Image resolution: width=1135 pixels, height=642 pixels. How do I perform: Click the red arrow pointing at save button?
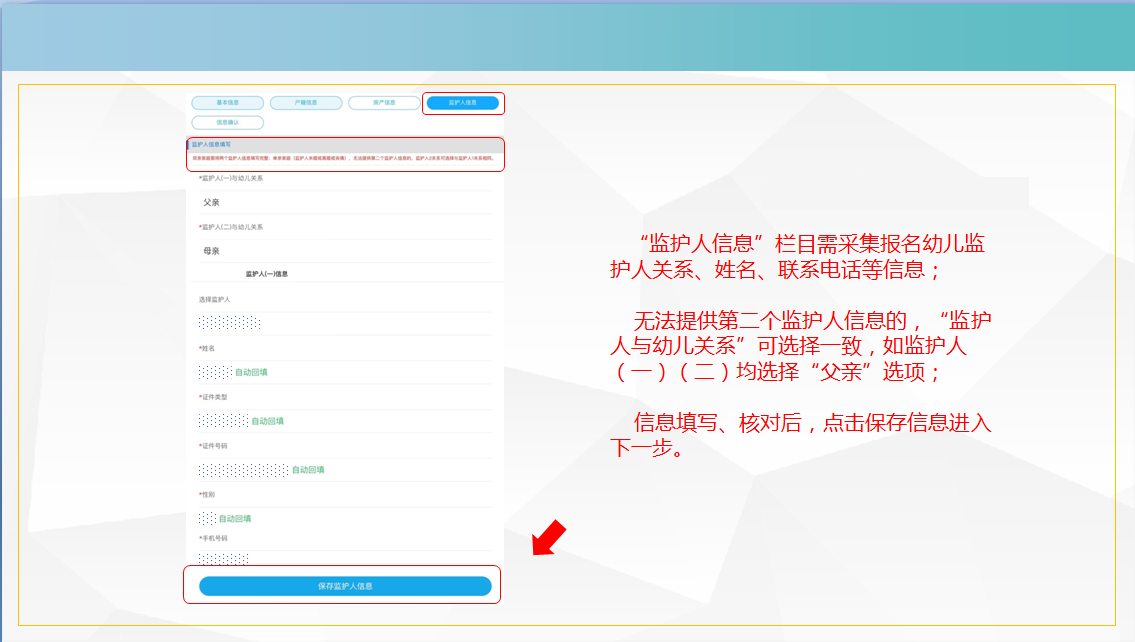click(x=548, y=538)
